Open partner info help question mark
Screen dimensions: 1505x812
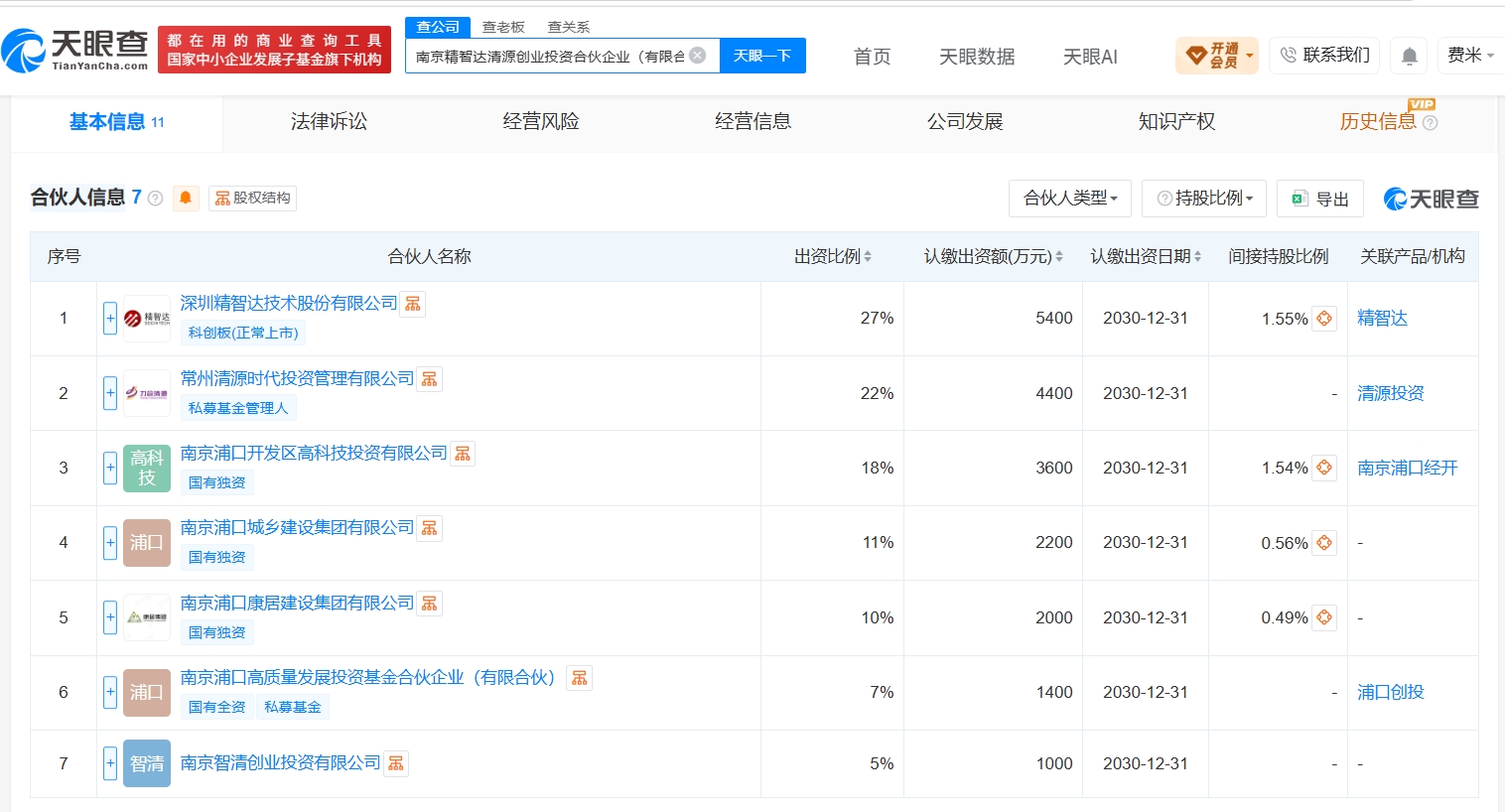(x=155, y=198)
